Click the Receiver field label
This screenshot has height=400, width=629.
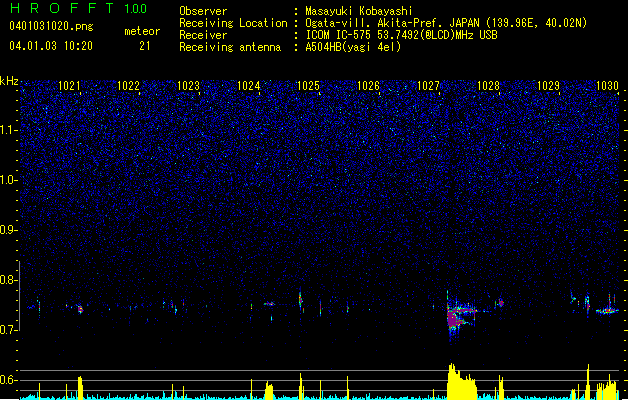tap(203, 35)
